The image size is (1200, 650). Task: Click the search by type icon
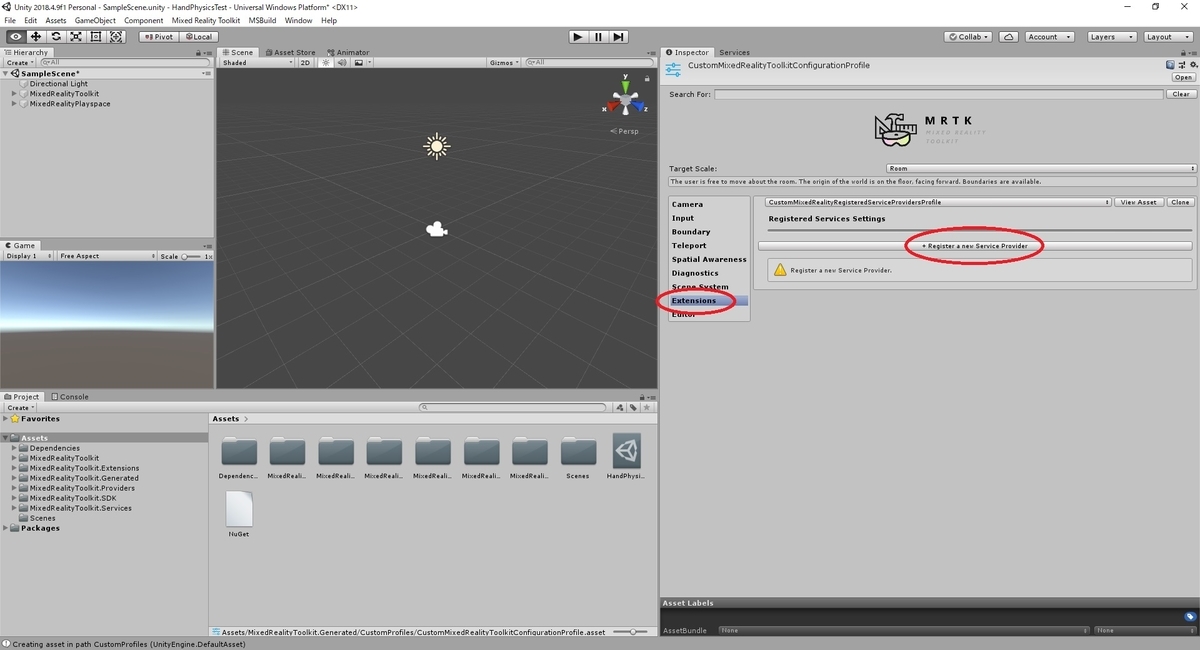(621, 407)
